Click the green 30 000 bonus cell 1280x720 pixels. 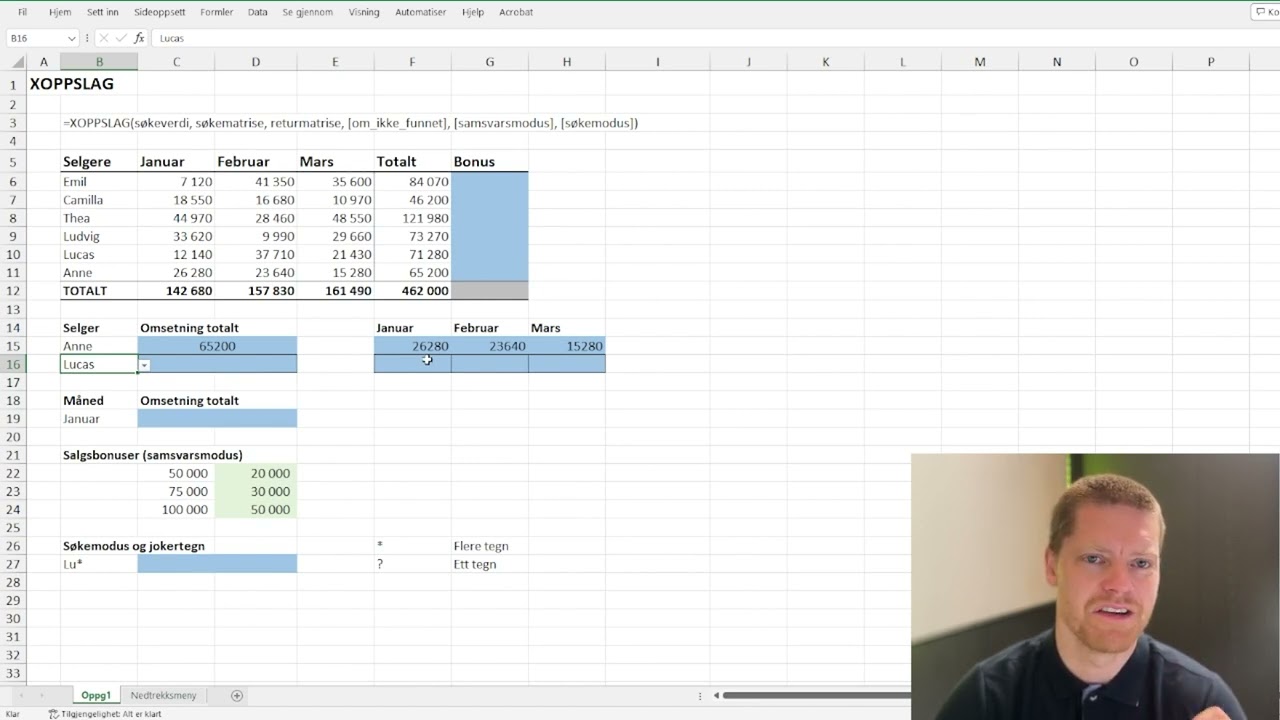click(x=255, y=491)
